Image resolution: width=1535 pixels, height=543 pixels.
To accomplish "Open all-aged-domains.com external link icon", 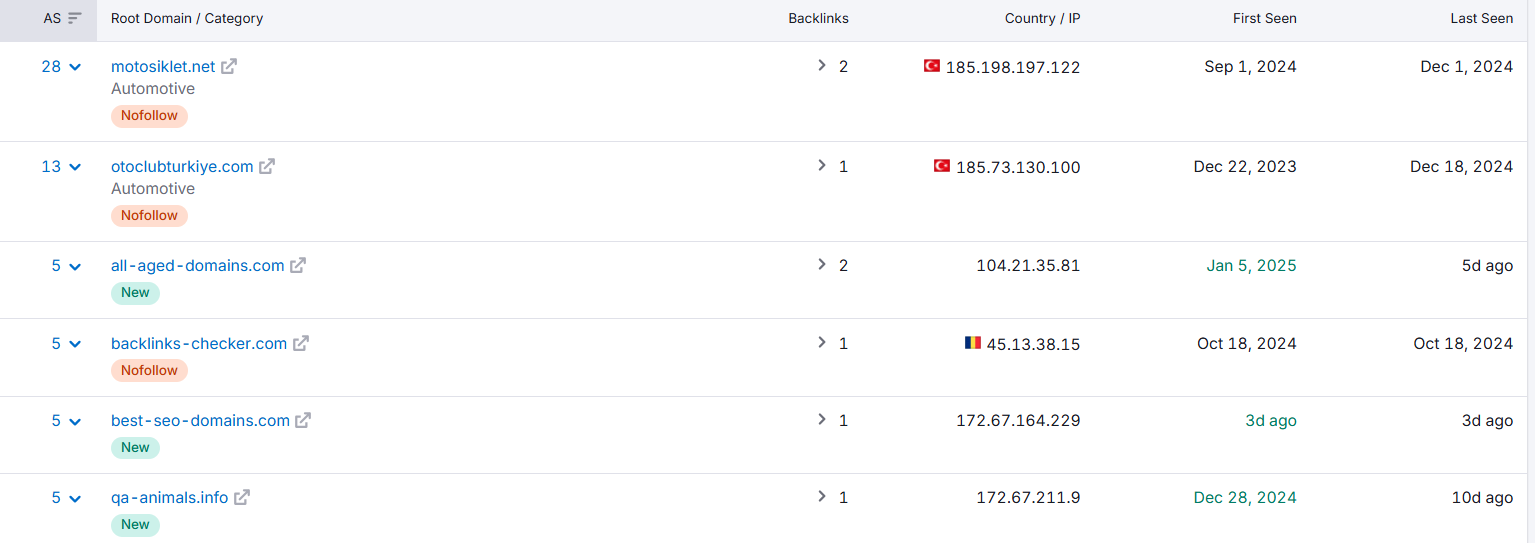I will pos(298,265).
